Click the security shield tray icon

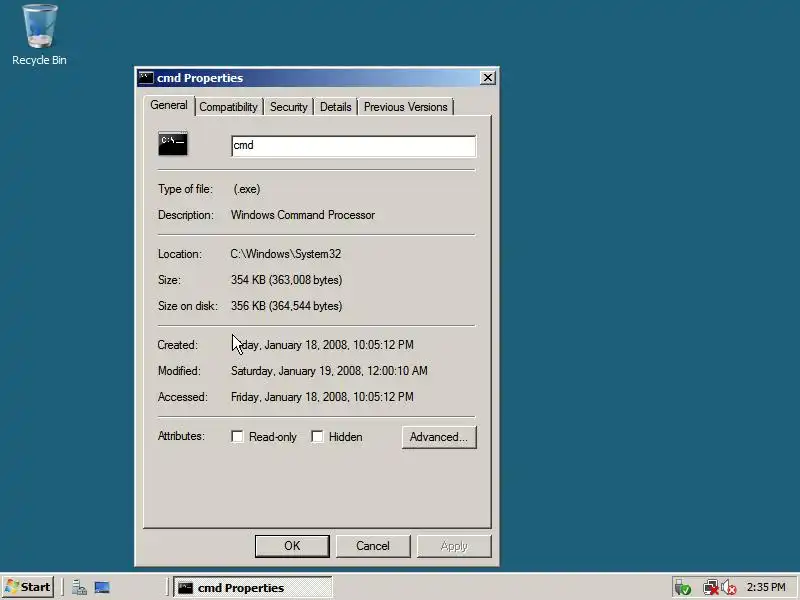pos(683,587)
